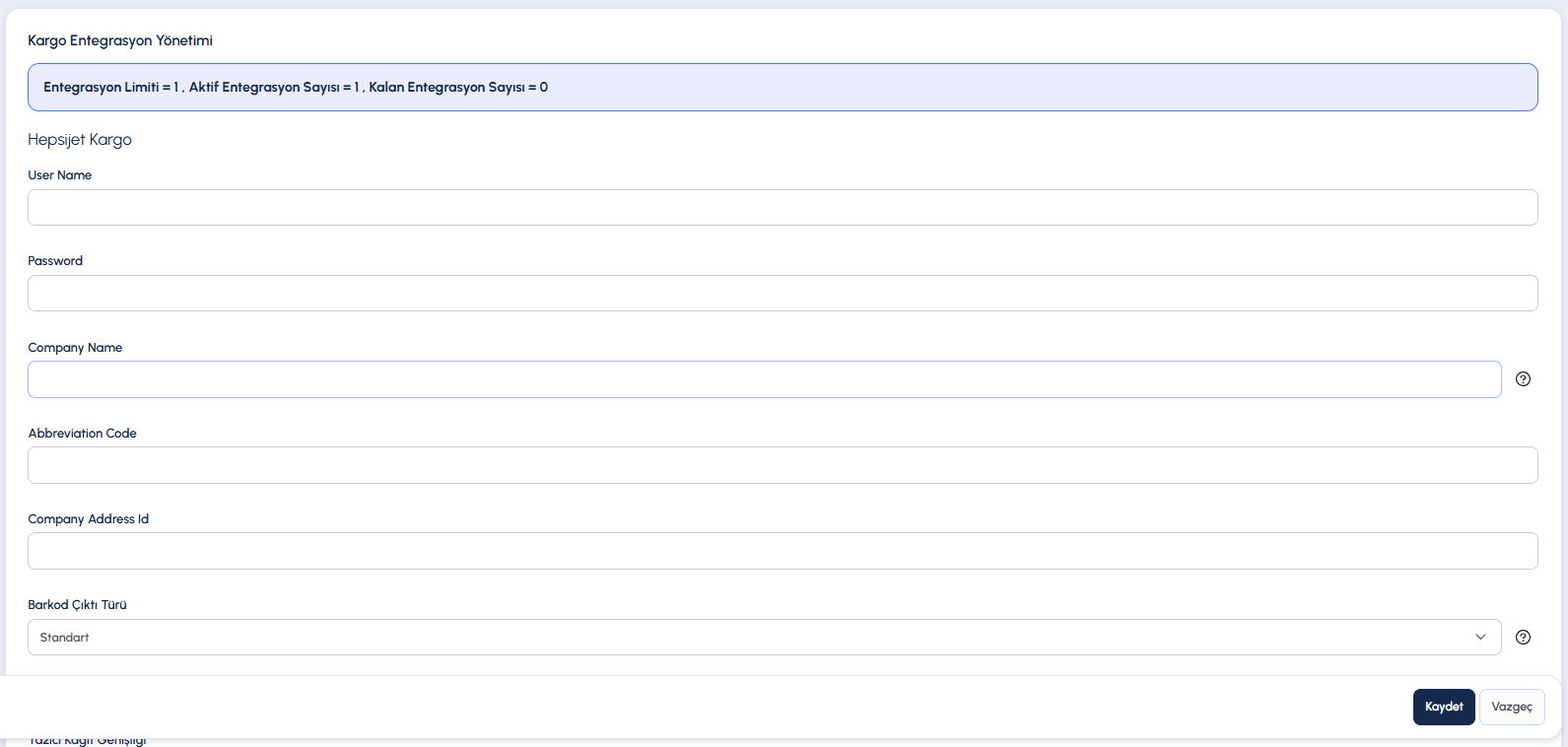Click the User Name label
1568x747 pixels.
point(60,175)
